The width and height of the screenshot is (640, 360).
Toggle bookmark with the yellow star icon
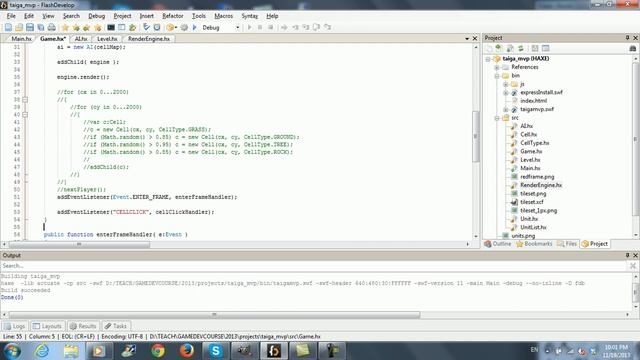65,27
